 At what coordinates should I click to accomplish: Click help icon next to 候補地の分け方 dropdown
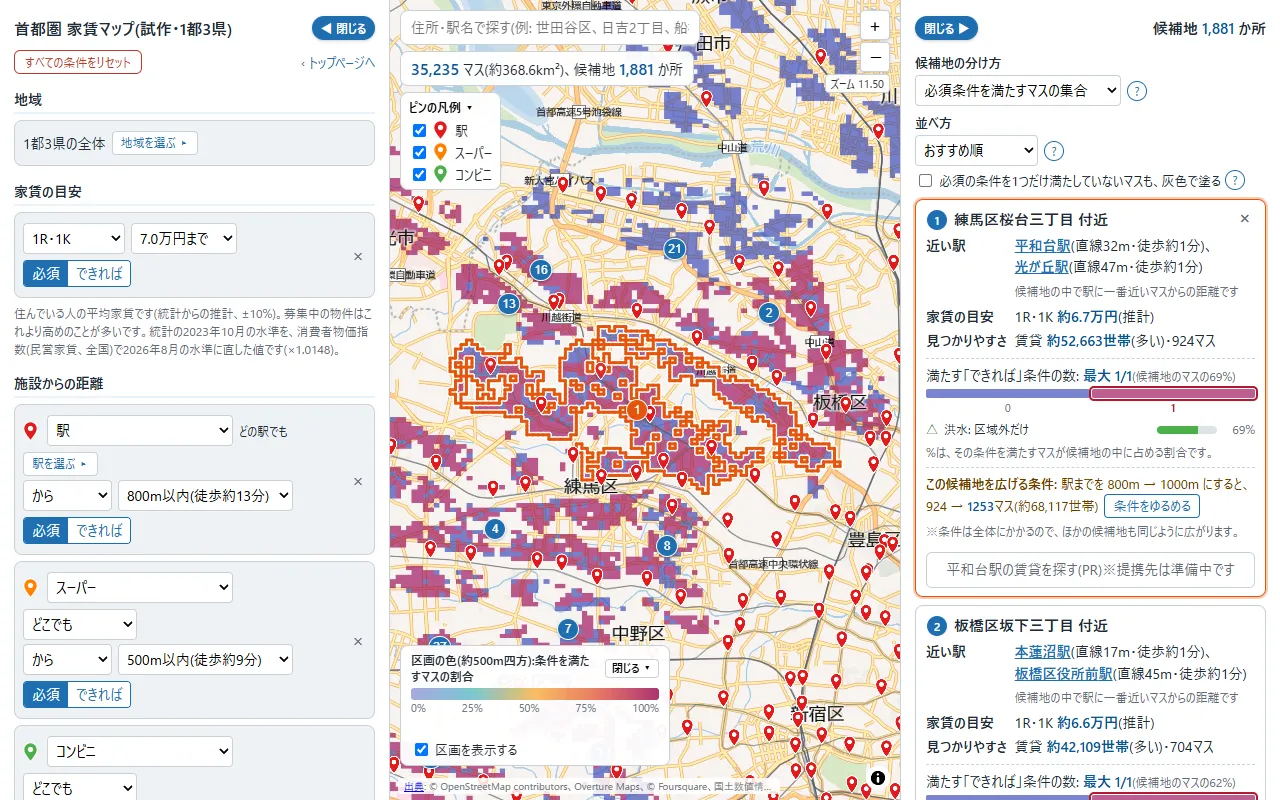point(1137,91)
